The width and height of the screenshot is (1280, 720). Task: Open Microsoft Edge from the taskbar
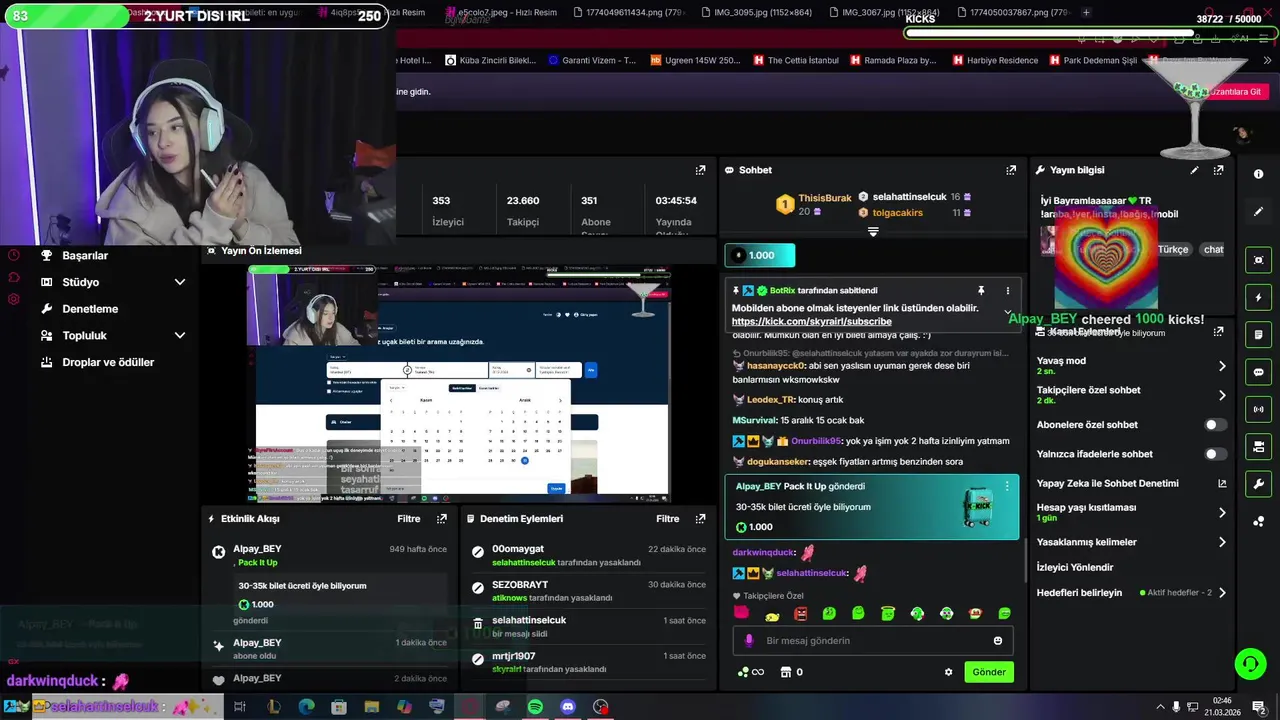point(306,707)
